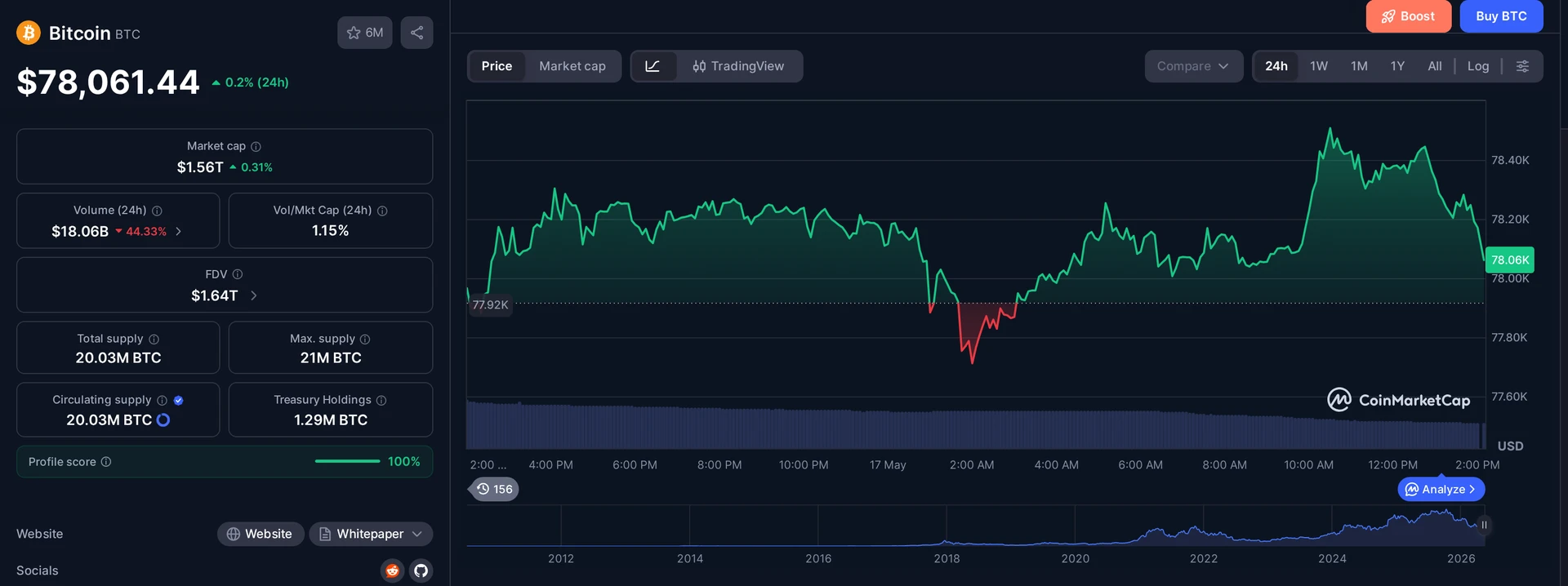Click the 21M BTC max supply value
Image resolution: width=1568 pixels, height=586 pixels.
pos(331,358)
